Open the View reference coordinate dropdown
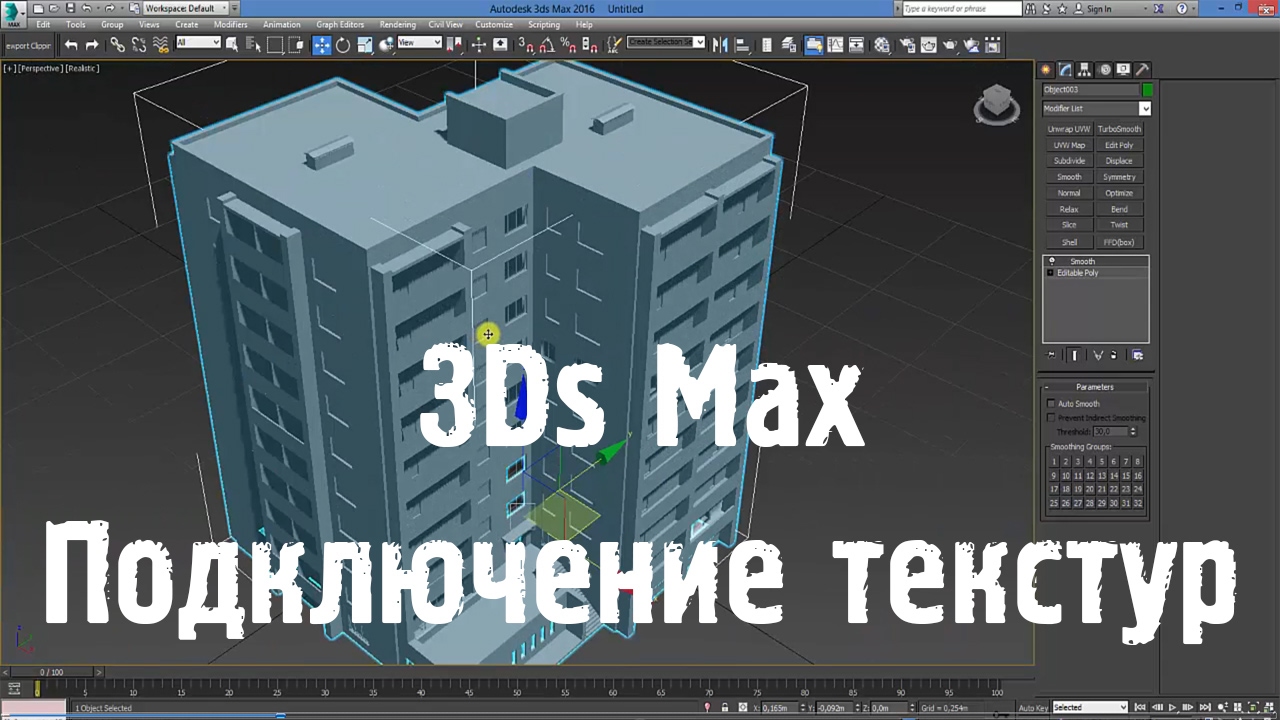This screenshot has height=720, width=1280. point(419,42)
